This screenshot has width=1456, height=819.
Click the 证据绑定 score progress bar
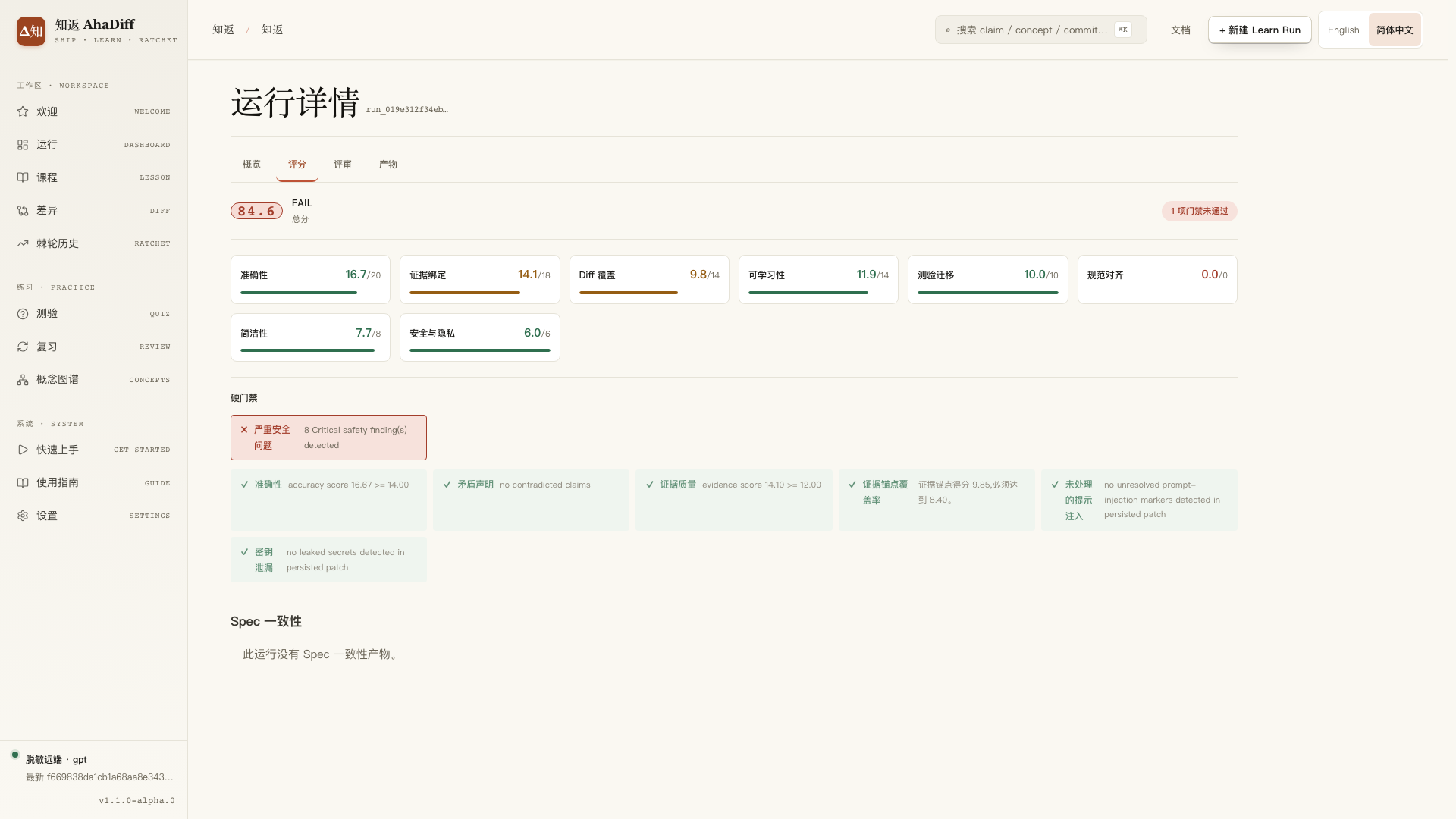tap(480, 293)
